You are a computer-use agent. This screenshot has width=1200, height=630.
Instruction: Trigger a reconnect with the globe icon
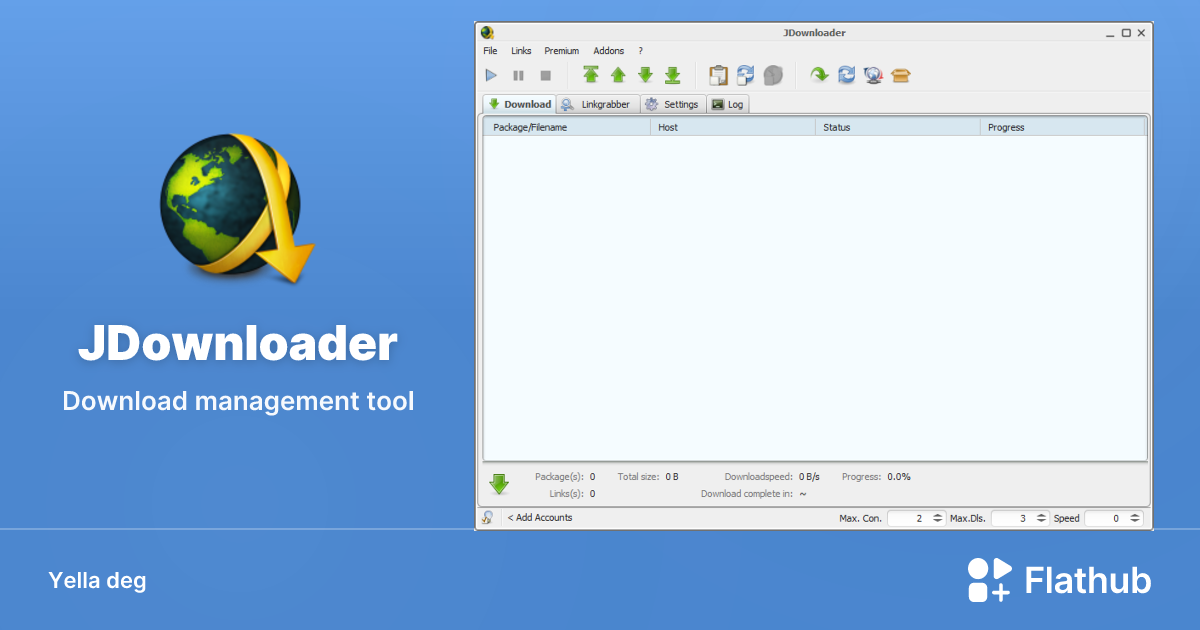click(x=872, y=75)
